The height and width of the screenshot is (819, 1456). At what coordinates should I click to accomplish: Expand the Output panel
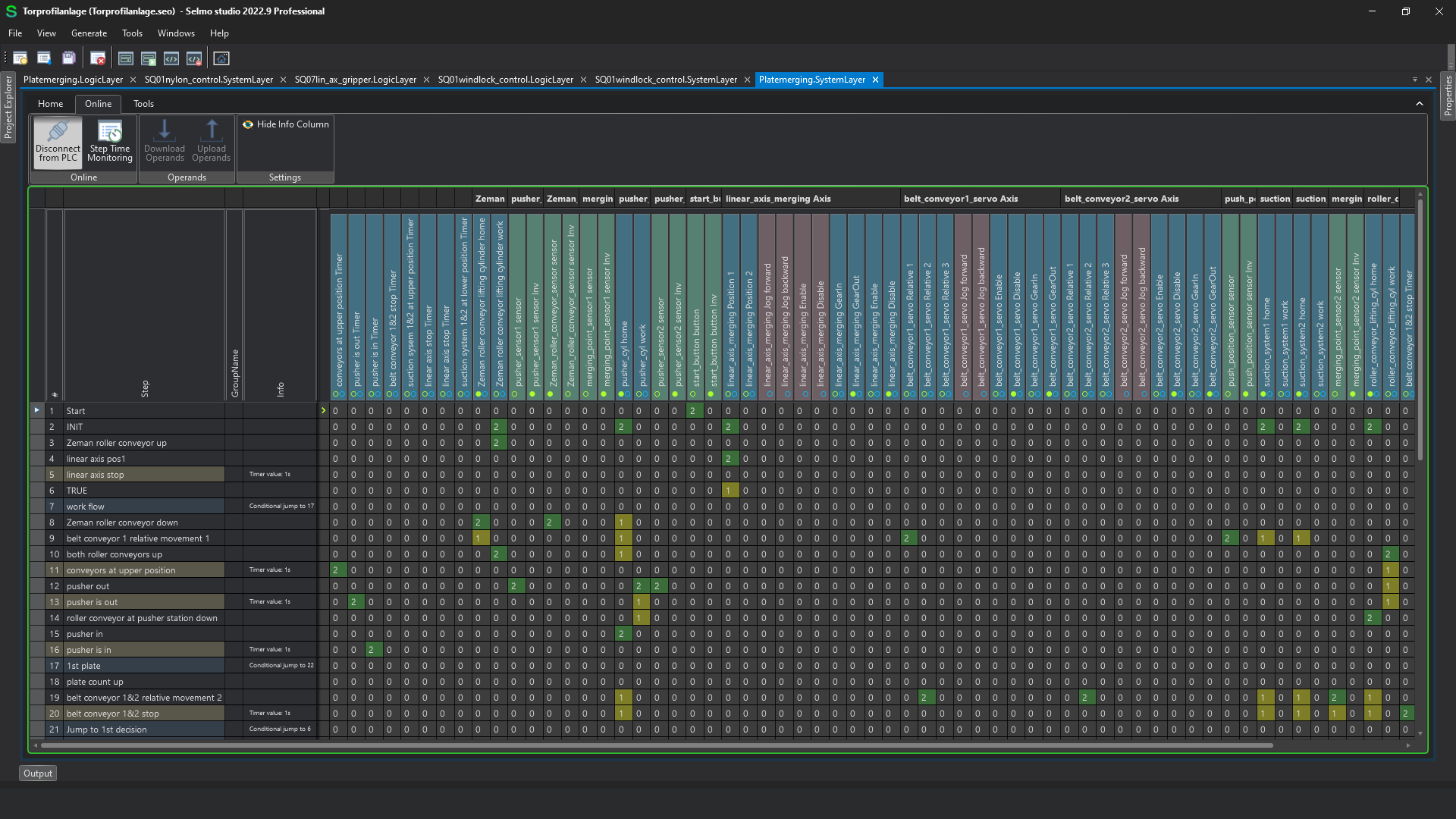pyautogui.click(x=38, y=773)
